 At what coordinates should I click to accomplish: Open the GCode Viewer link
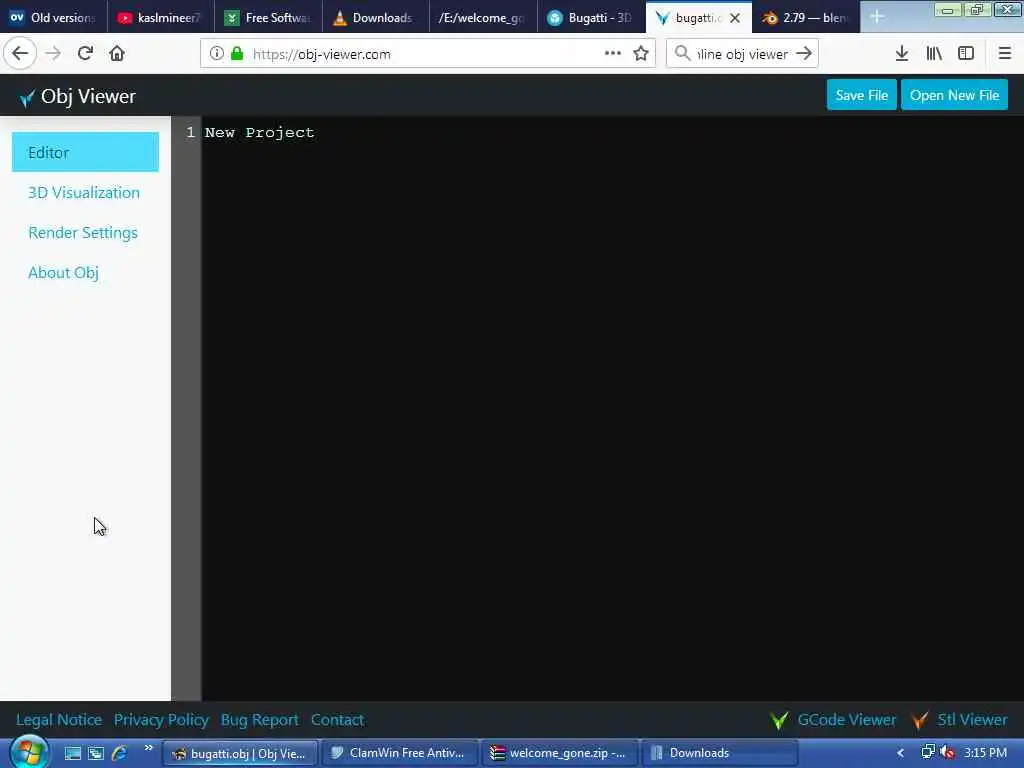[x=847, y=720]
